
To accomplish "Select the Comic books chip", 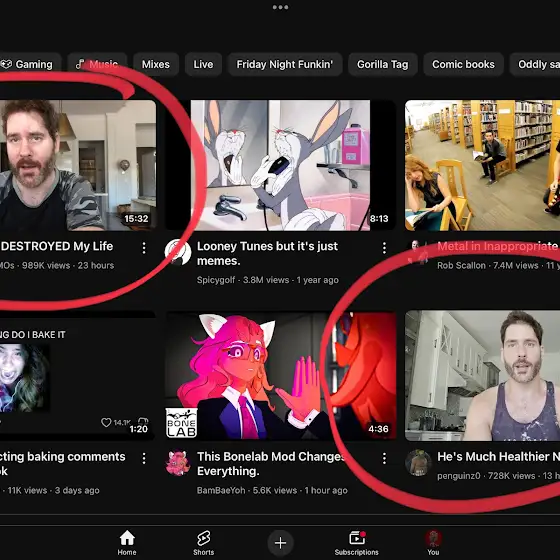I will pyautogui.click(x=463, y=64).
